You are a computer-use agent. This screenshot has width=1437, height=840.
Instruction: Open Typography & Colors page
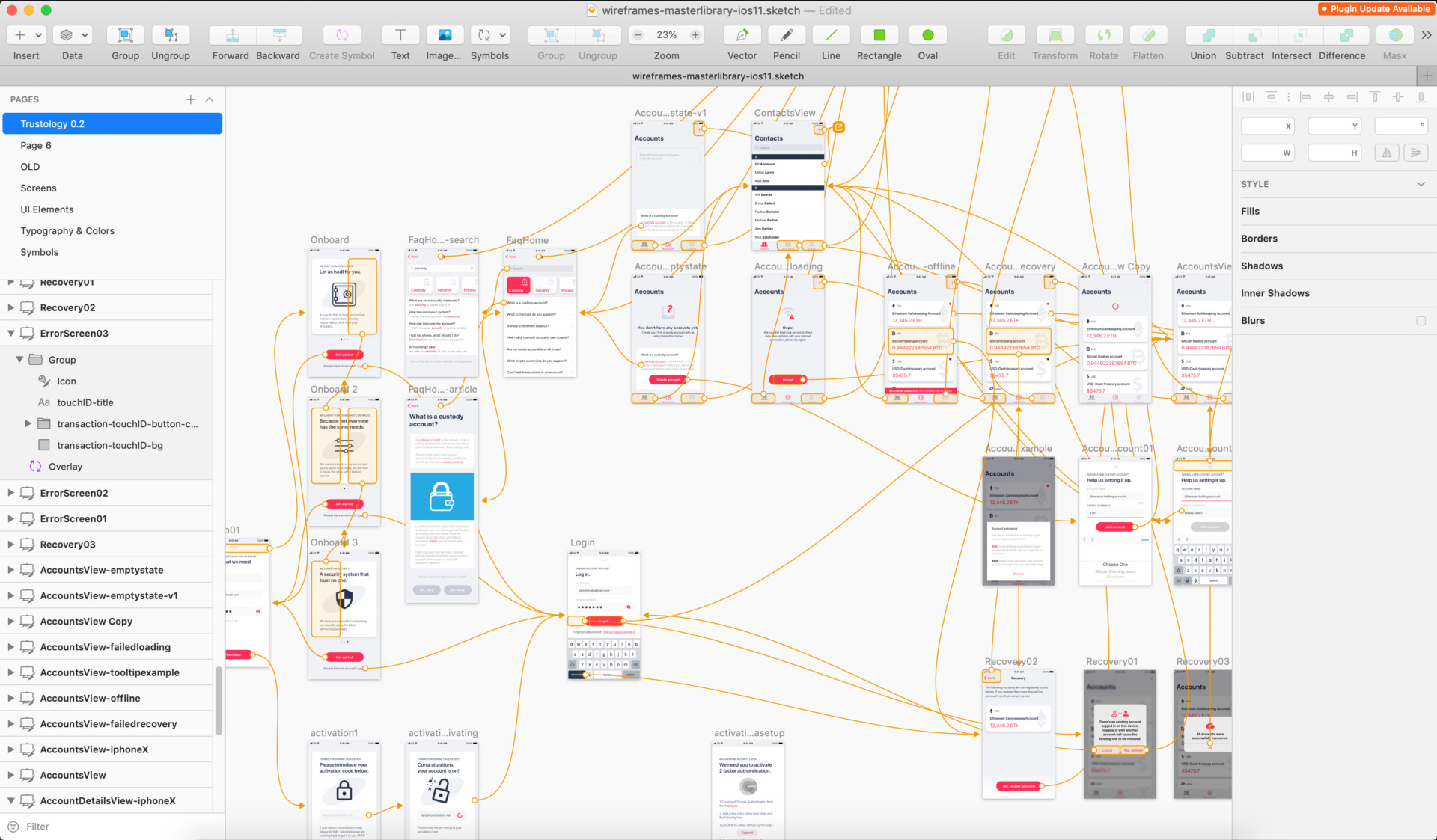pyautogui.click(x=112, y=231)
